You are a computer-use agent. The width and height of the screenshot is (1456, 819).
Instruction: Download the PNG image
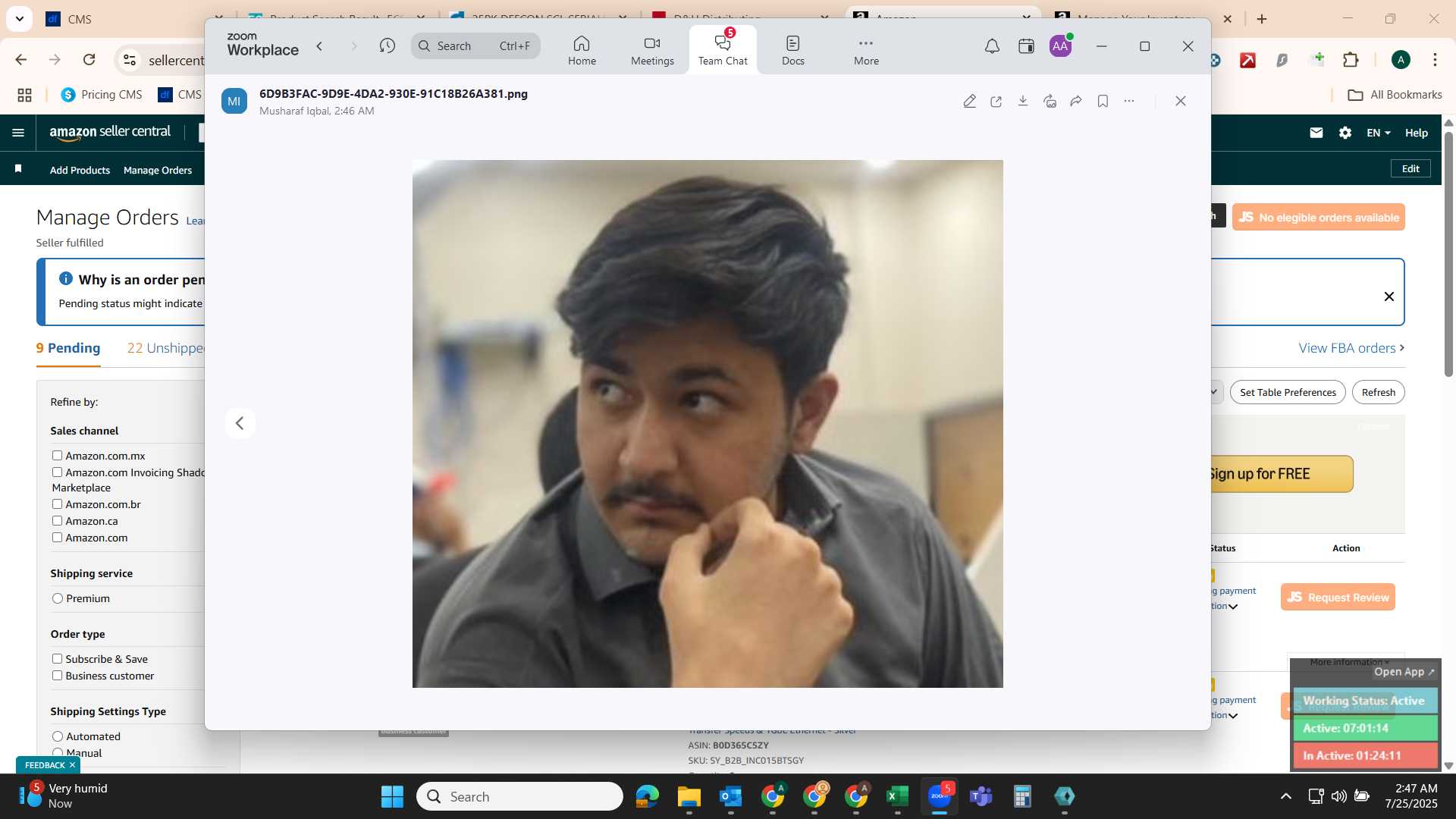(1023, 101)
